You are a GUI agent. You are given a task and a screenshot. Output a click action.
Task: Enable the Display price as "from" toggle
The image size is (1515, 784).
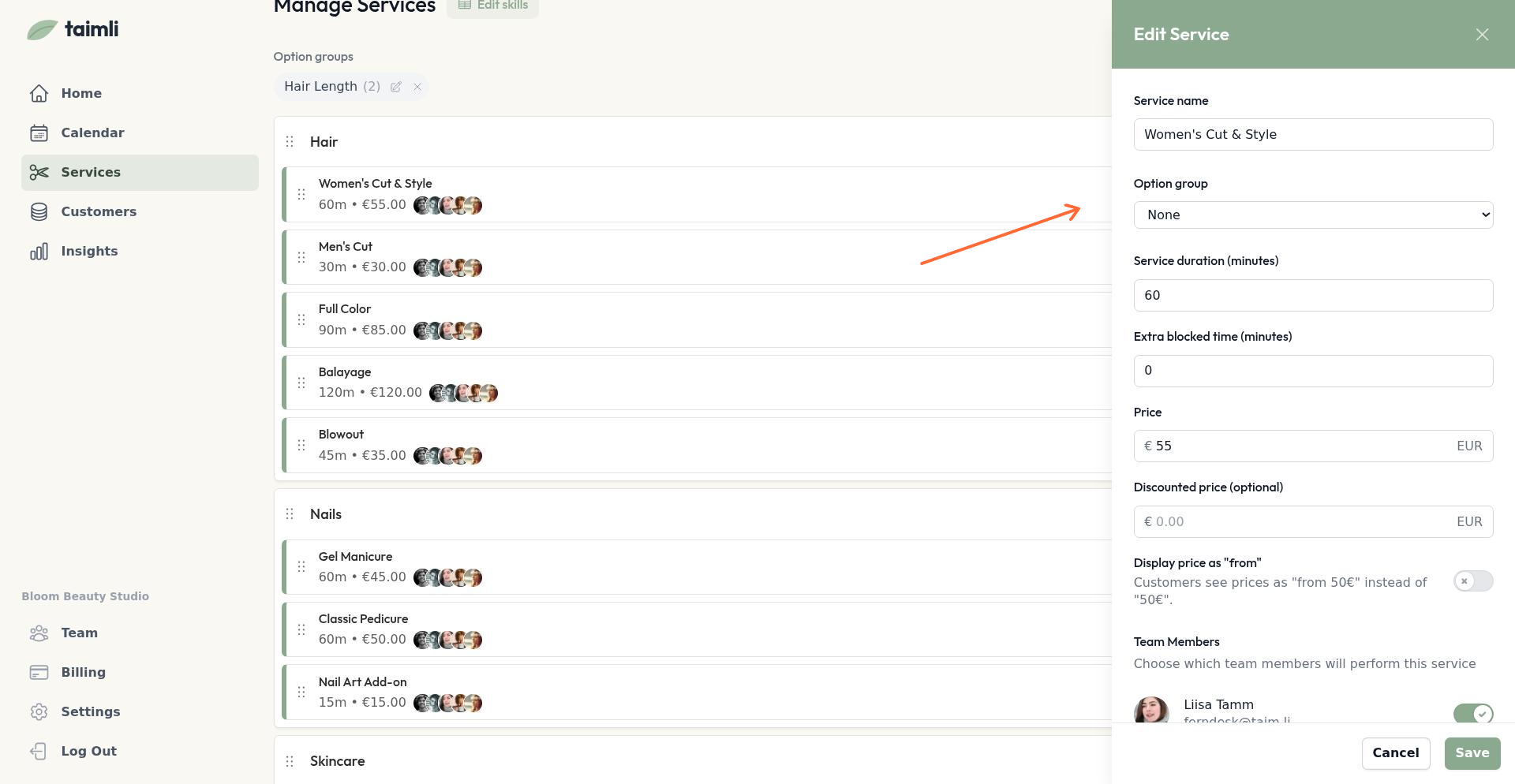point(1472,581)
